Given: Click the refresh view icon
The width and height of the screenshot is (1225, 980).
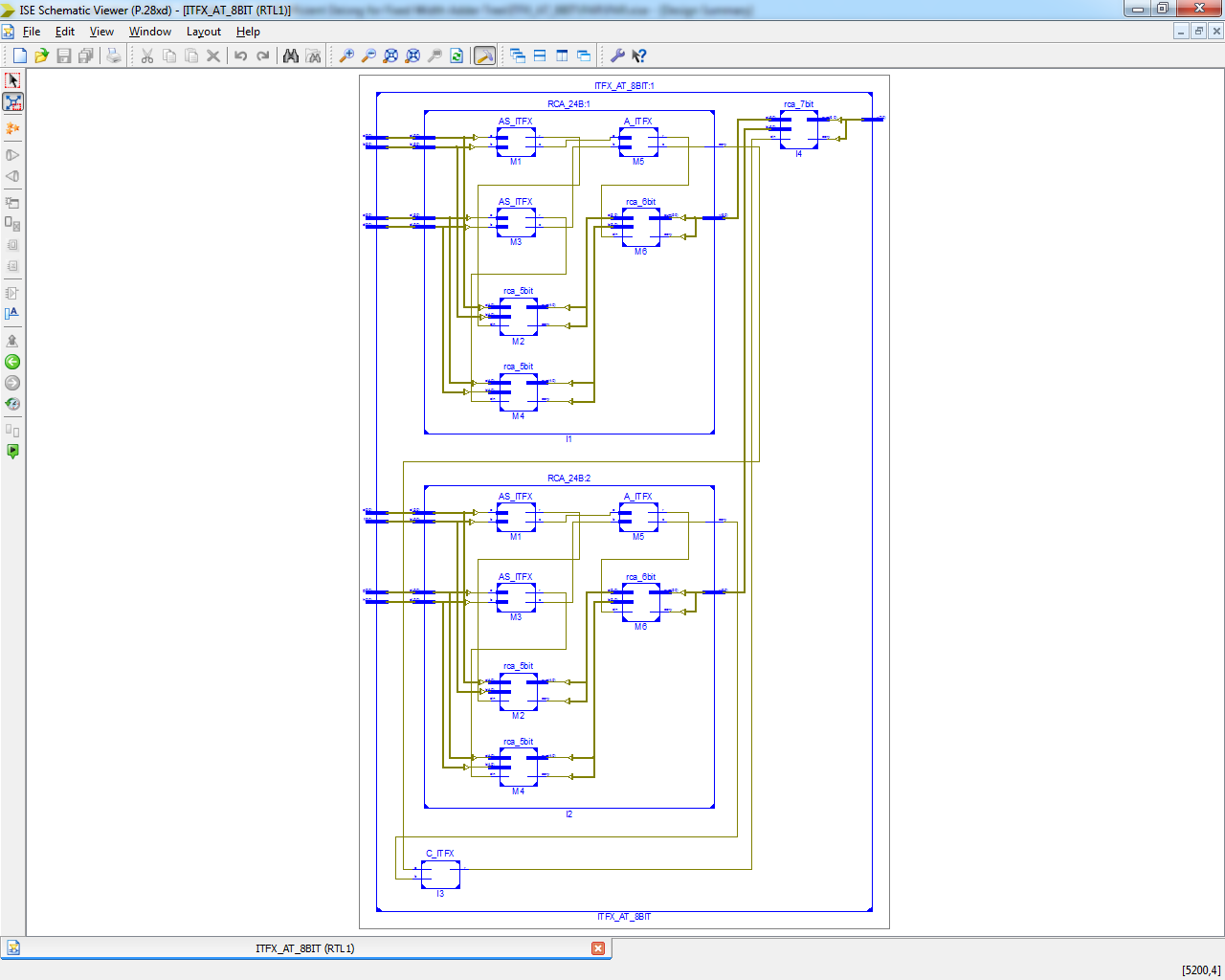Looking at the screenshot, I should (457, 56).
